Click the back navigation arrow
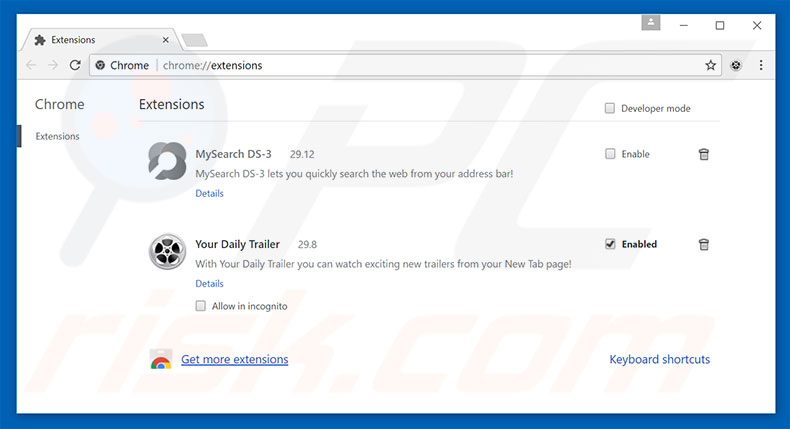Viewport: 790px width, 429px height. (x=31, y=65)
